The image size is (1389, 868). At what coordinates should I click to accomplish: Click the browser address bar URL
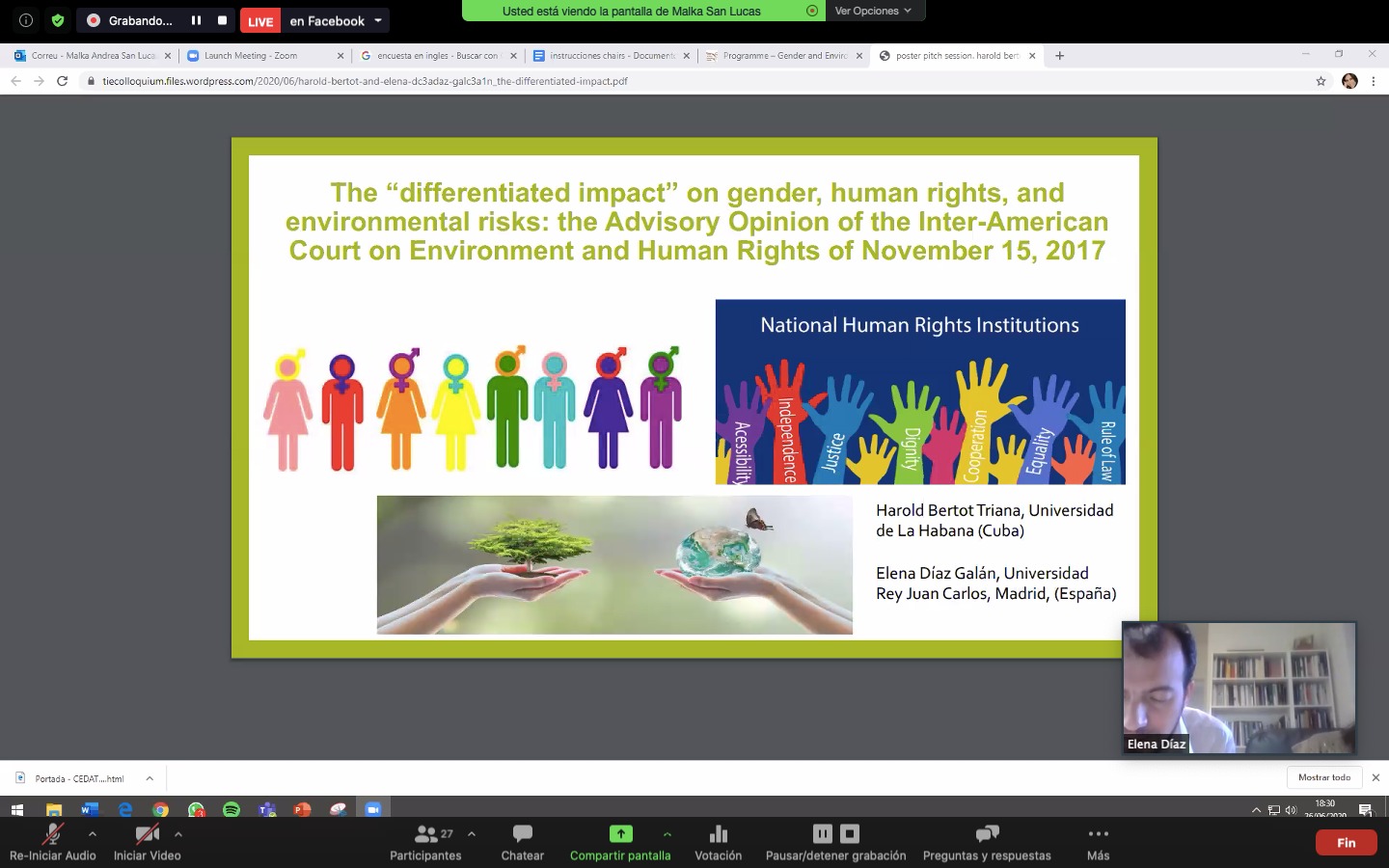pyautogui.click(x=365, y=81)
